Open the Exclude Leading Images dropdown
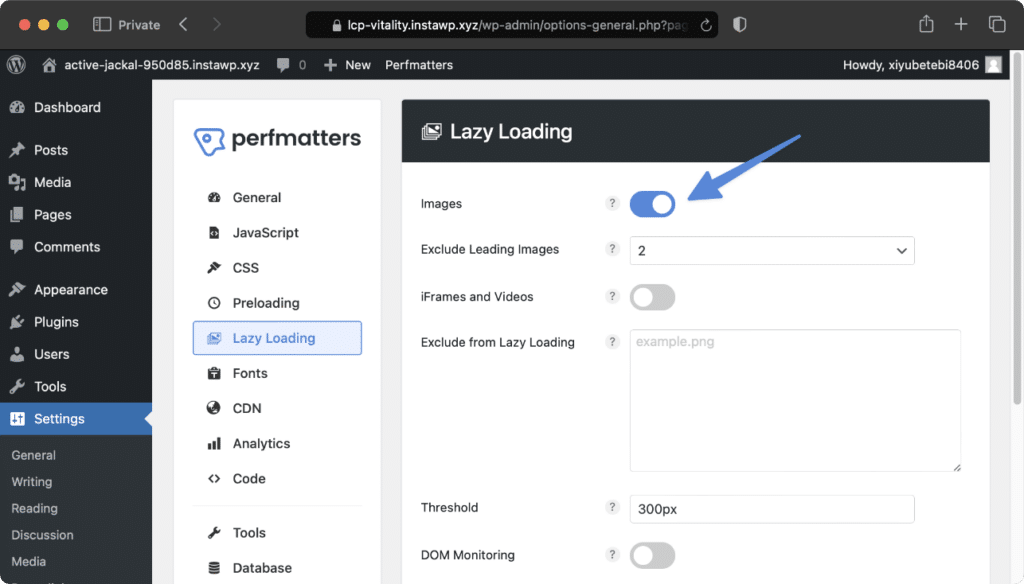 pos(772,251)
